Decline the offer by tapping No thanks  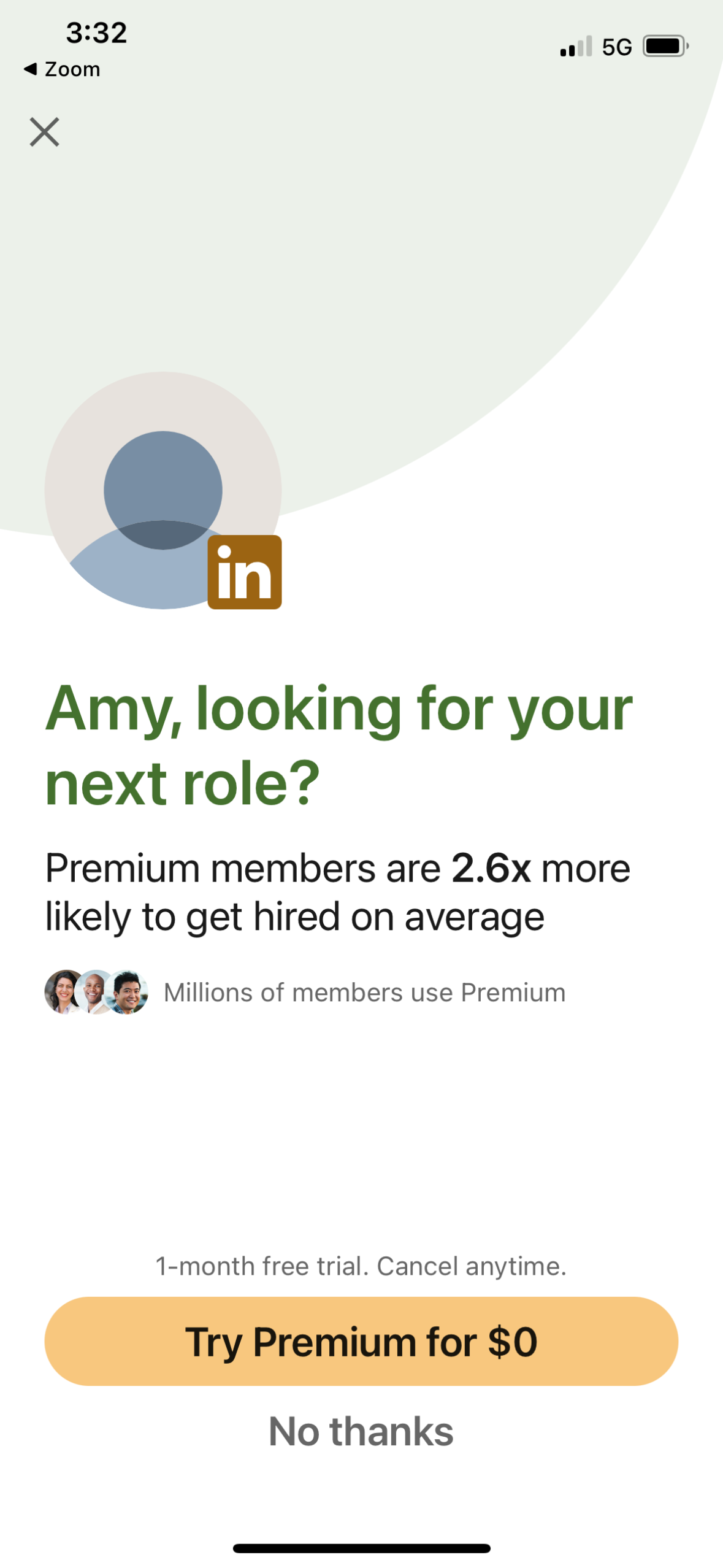[361, 1432]
